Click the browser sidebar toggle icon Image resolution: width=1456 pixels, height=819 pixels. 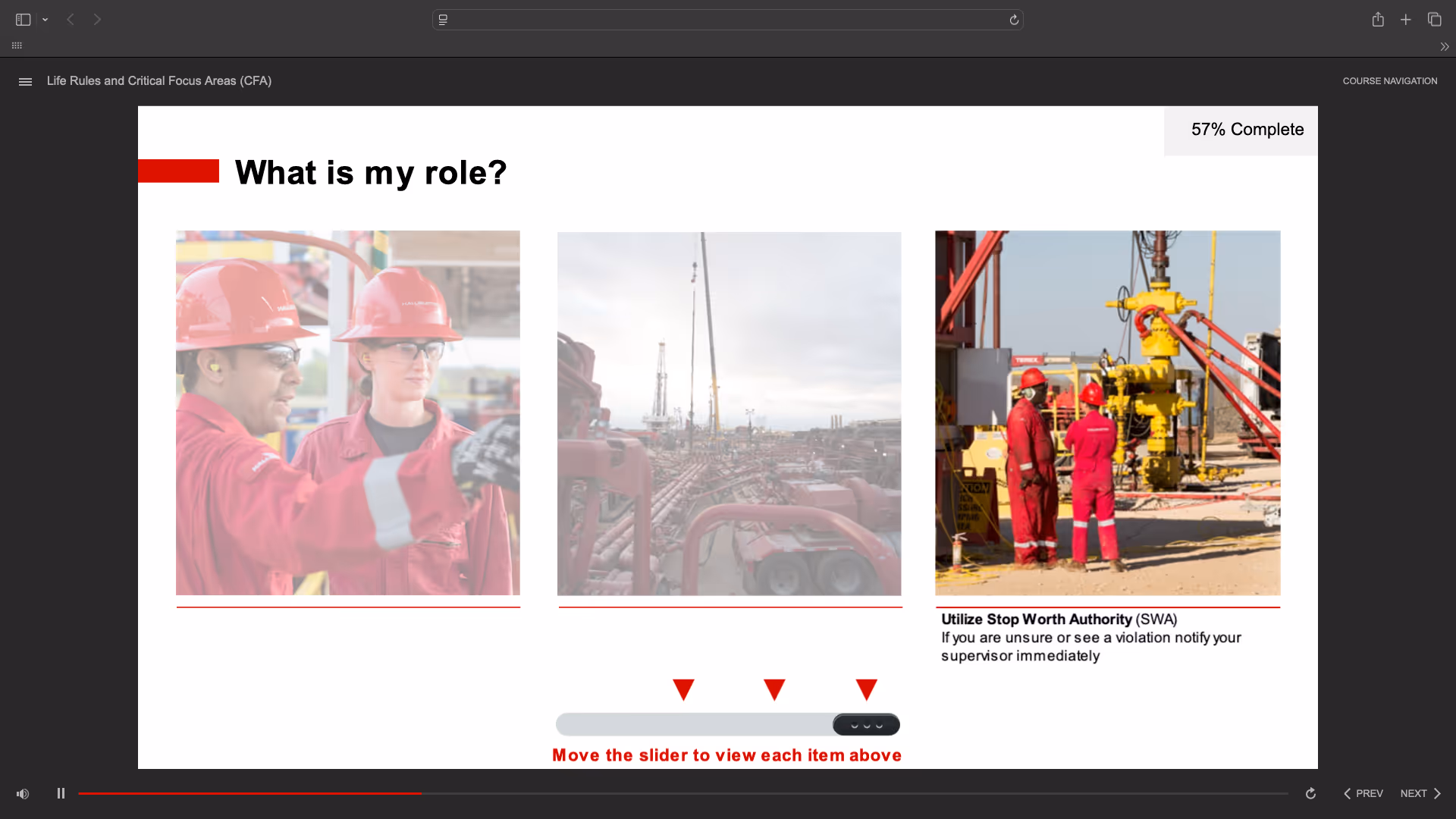pyautogui.click(x=23, y=20)
